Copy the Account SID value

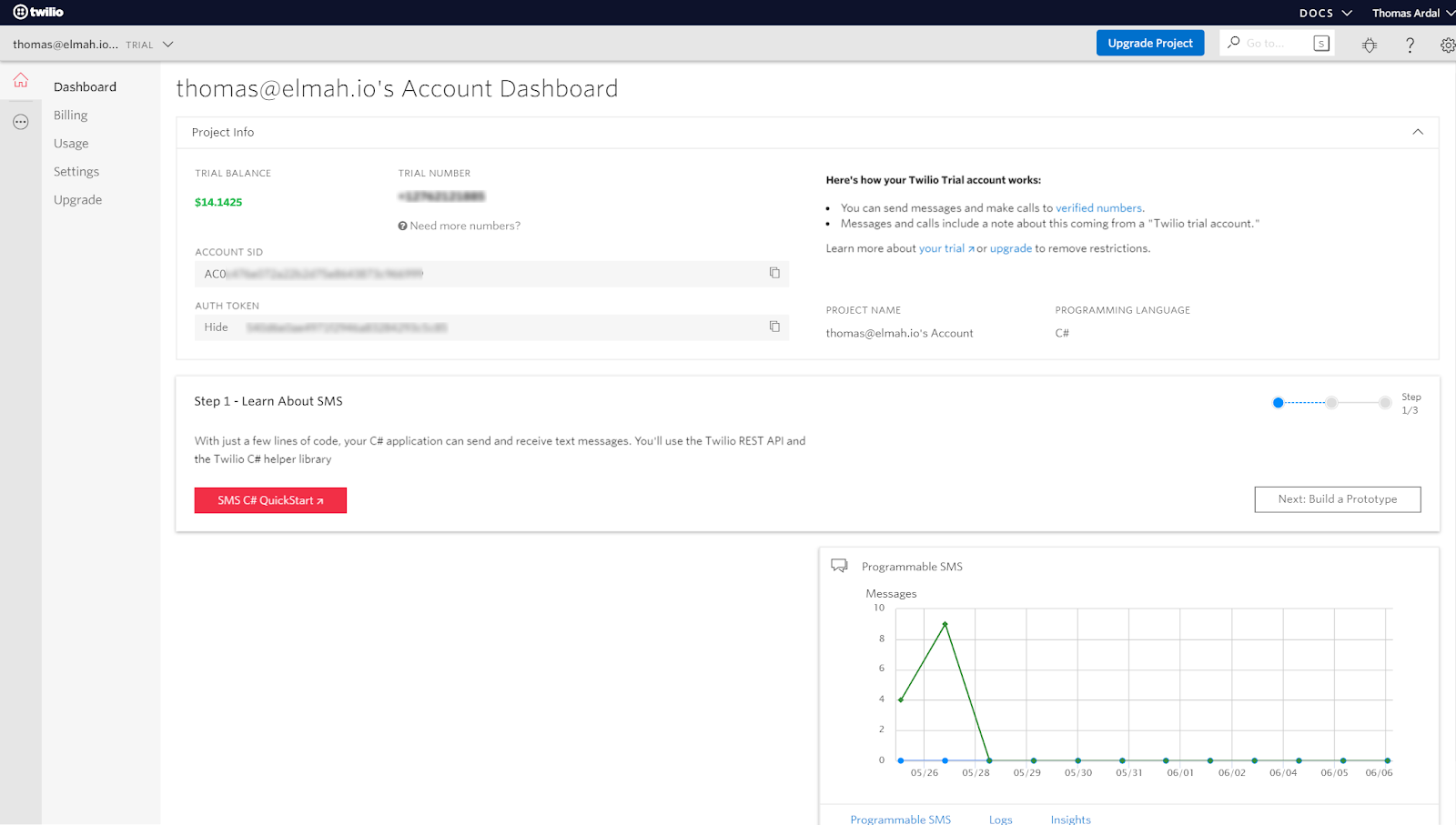[x=774, y=273]
